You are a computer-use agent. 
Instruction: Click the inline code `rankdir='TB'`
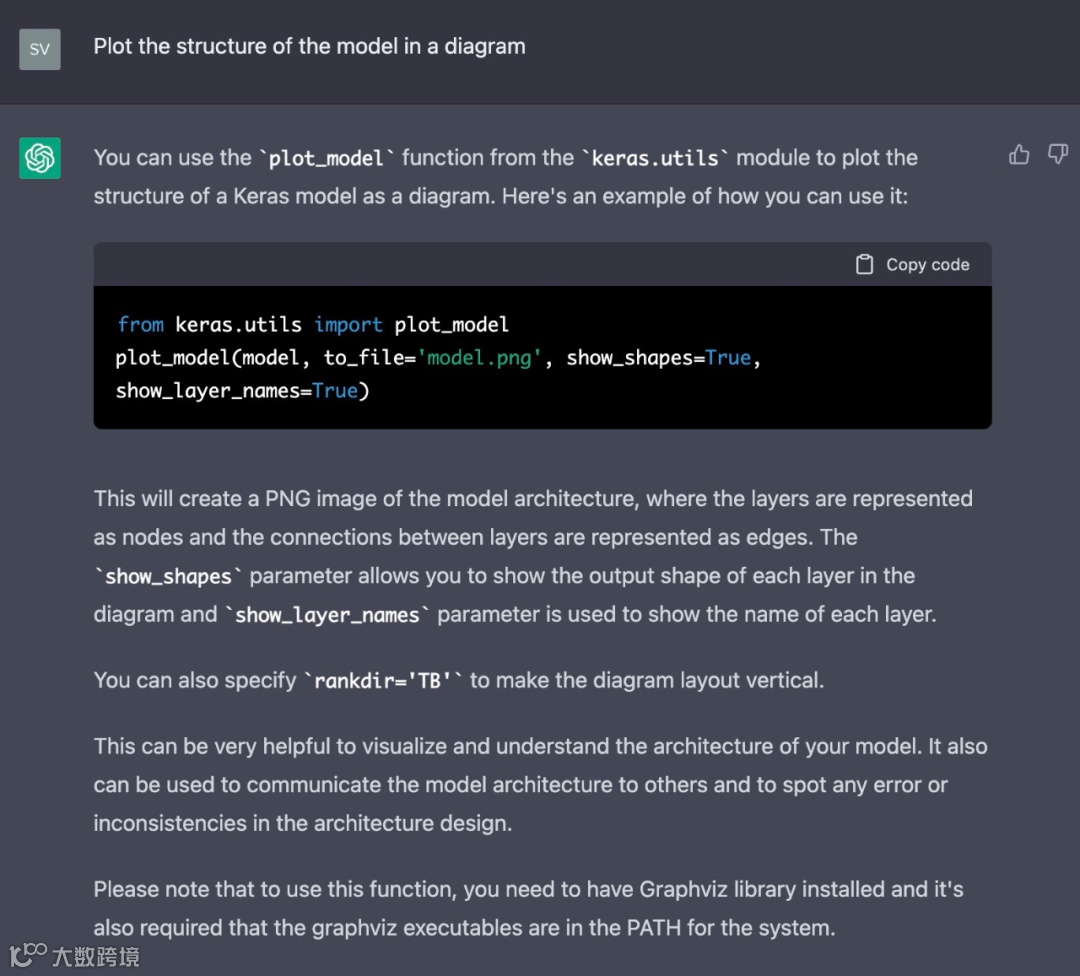(383, 681)
